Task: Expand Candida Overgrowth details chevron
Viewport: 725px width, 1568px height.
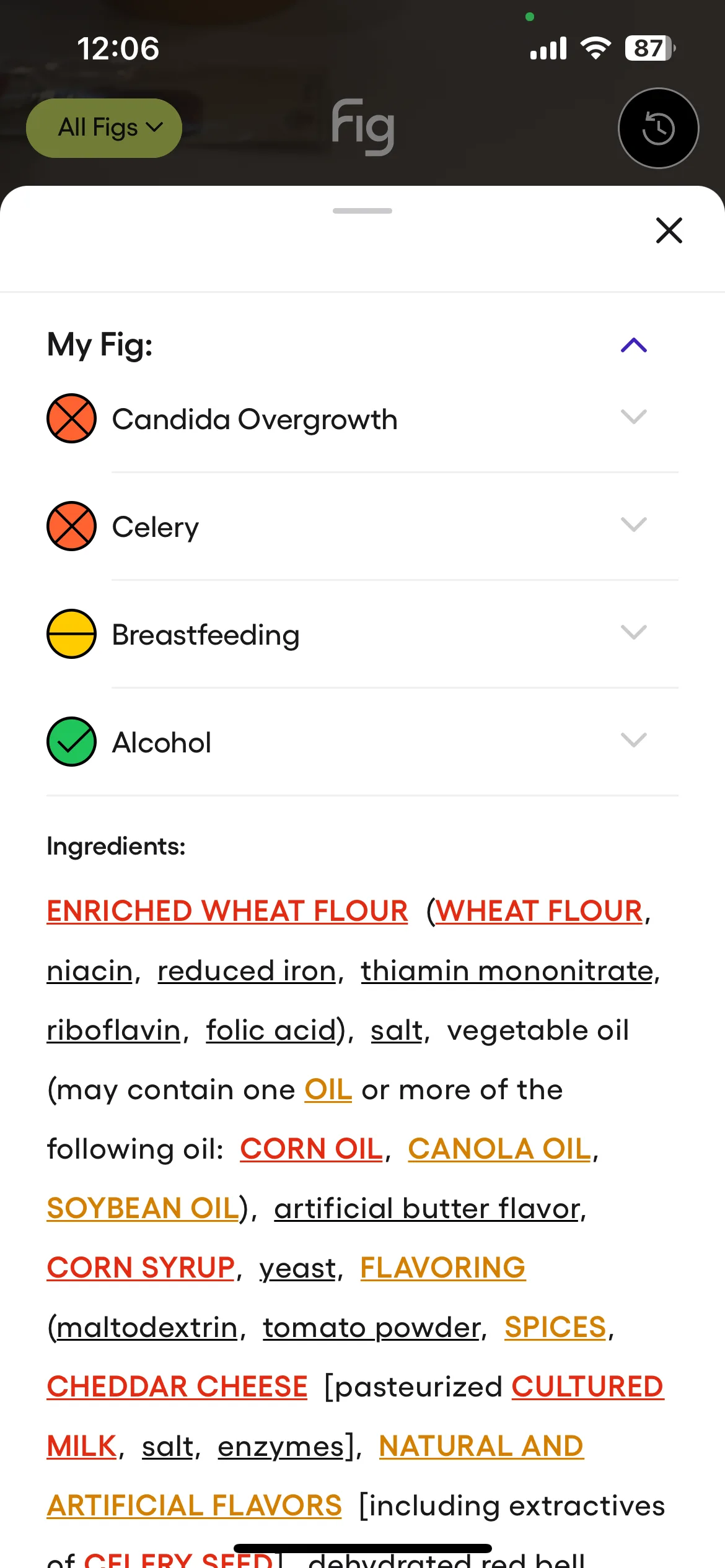Action: [x=634, y=417]
